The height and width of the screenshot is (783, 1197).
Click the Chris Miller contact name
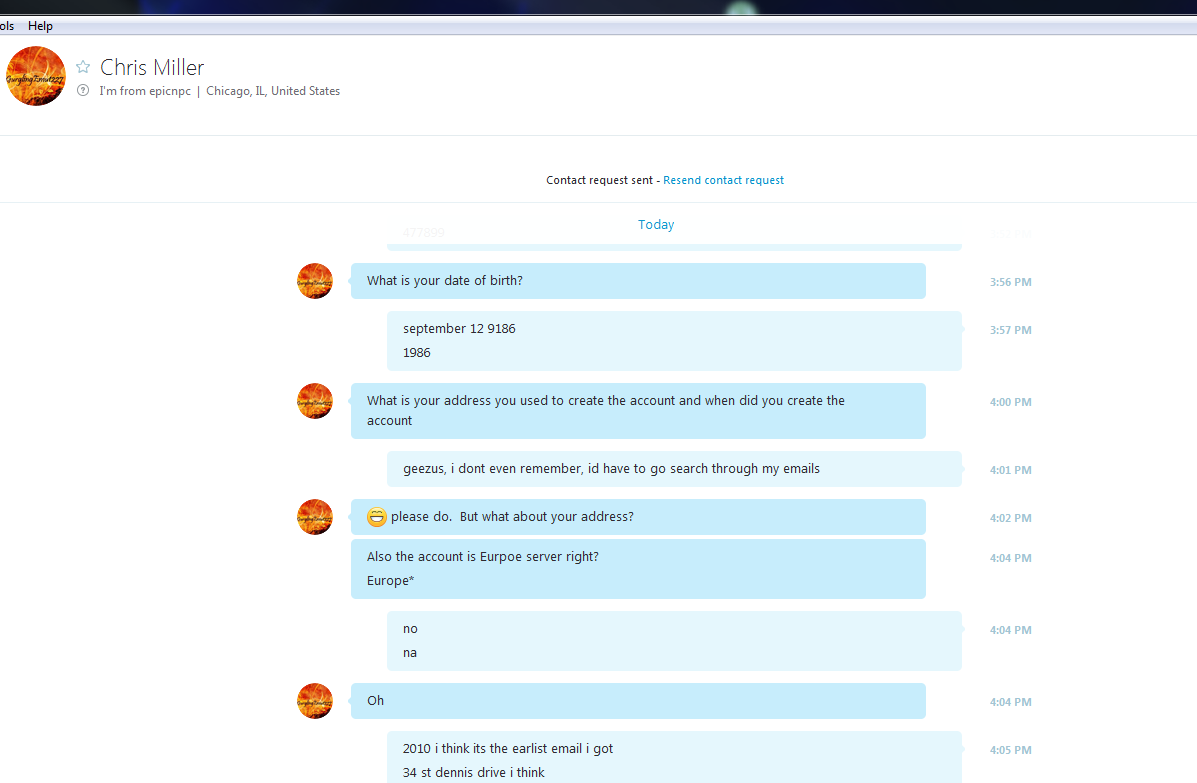[152, 67]
